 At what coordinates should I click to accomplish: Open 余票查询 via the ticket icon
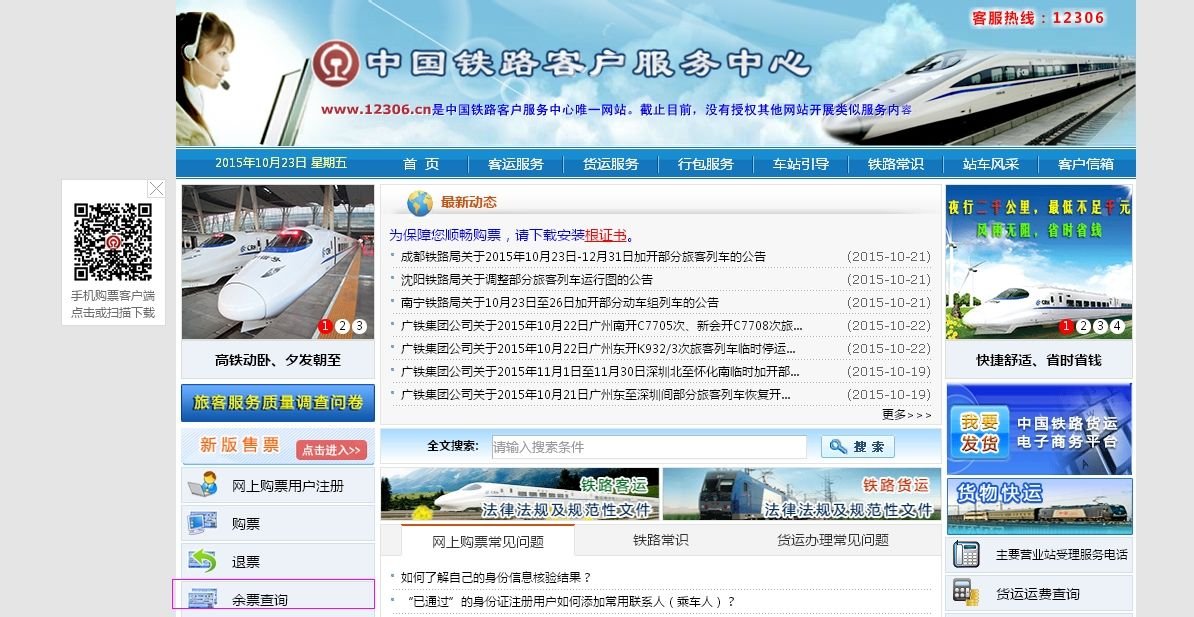point(201,596)
